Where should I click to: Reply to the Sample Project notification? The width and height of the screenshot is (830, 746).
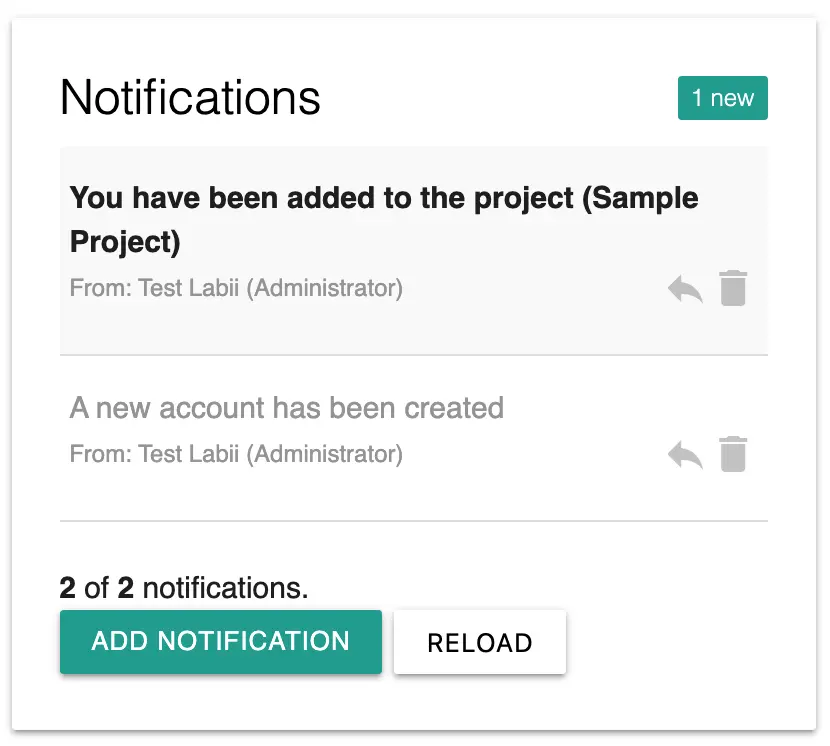pos(685,290)
